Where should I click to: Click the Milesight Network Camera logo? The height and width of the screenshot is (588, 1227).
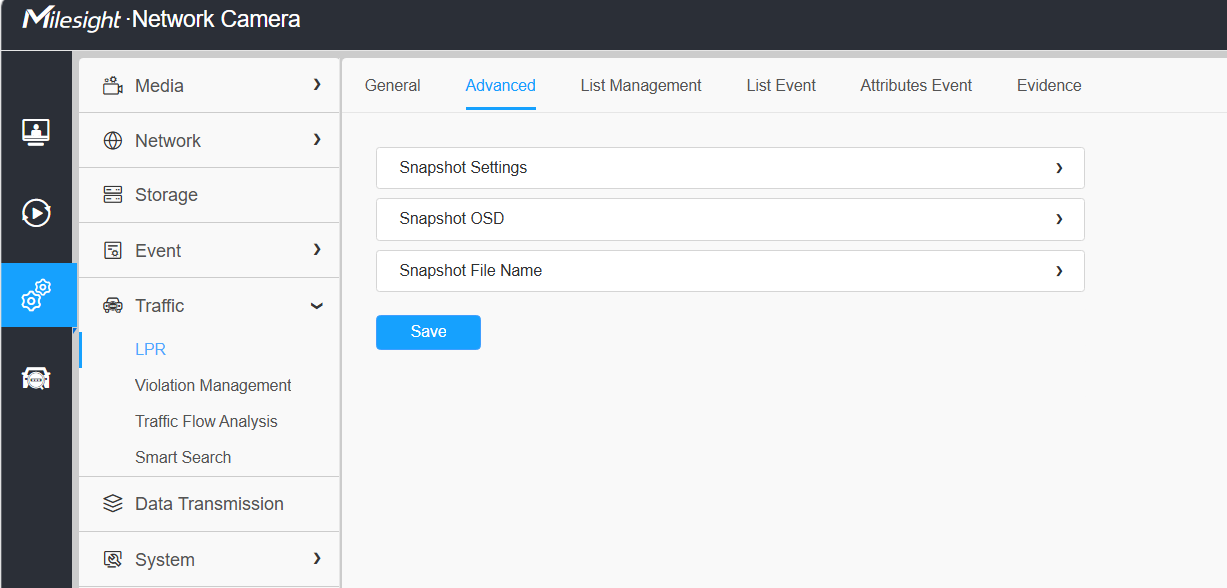(161, 19)
